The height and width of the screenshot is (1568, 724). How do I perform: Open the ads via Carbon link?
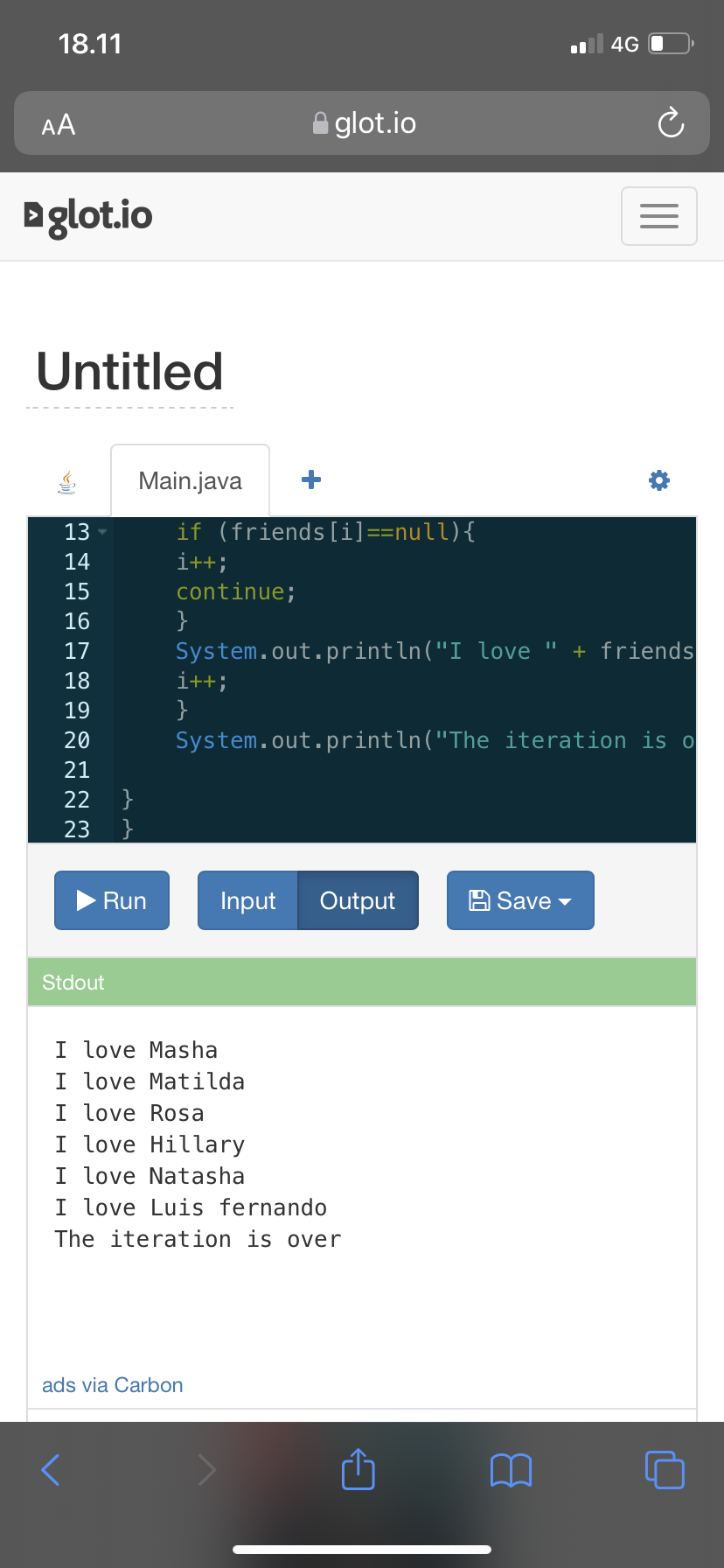[x=113, y=1385]
